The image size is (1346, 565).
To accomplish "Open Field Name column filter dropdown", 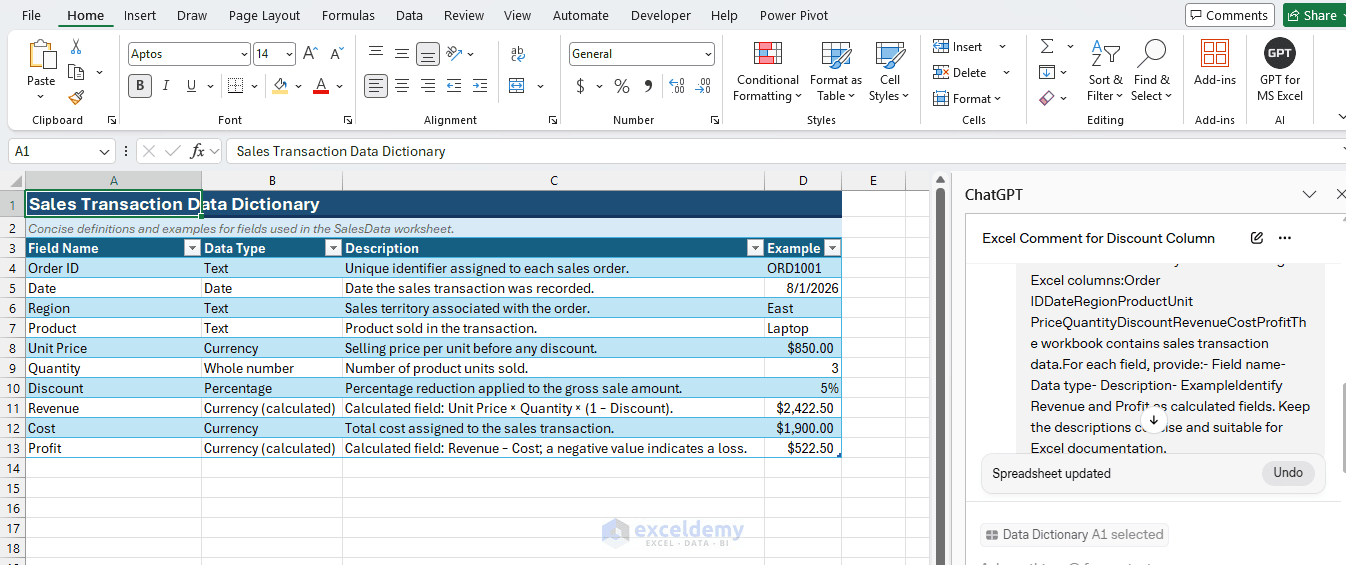I will click(x=193, y=248).
